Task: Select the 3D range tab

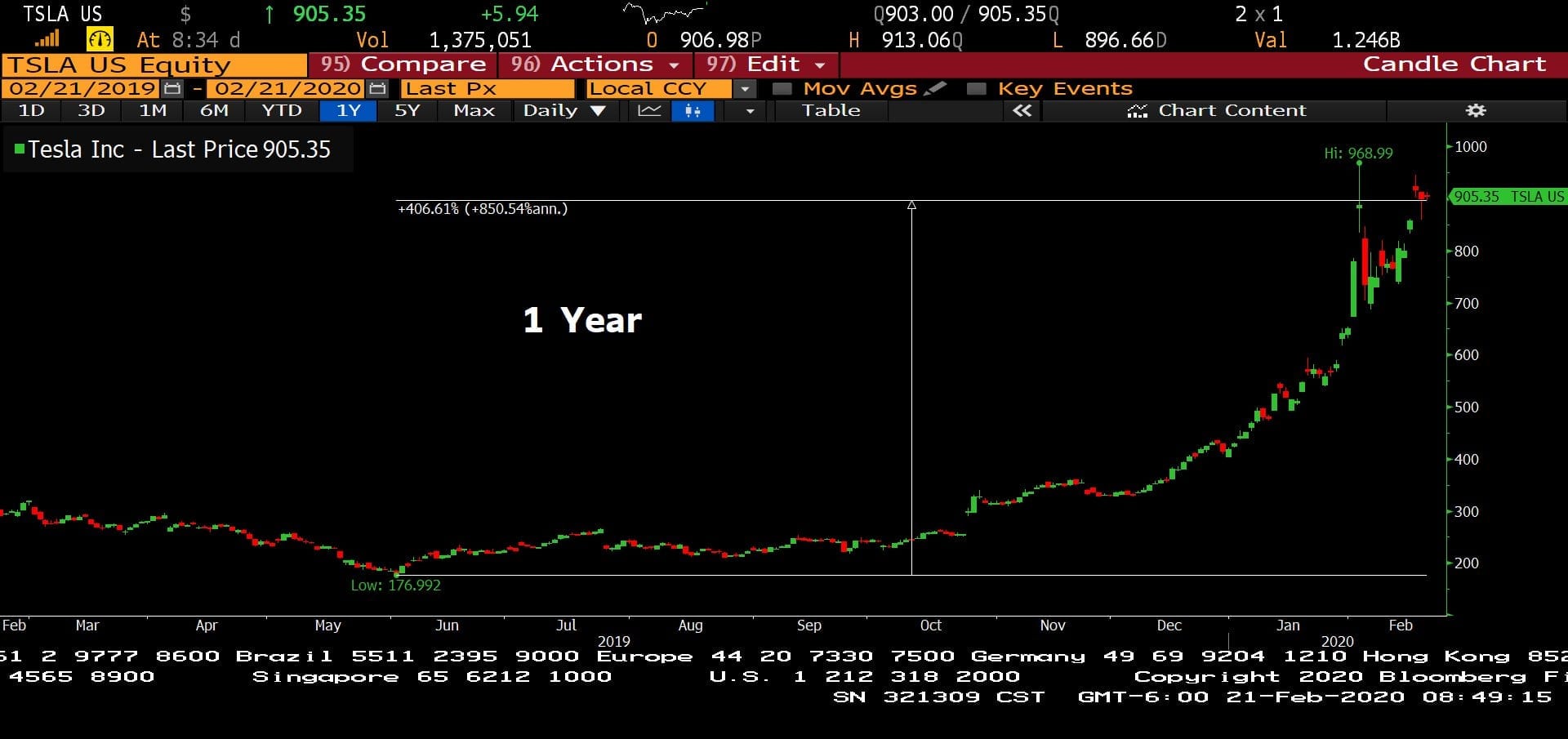Action: [91, 110]
